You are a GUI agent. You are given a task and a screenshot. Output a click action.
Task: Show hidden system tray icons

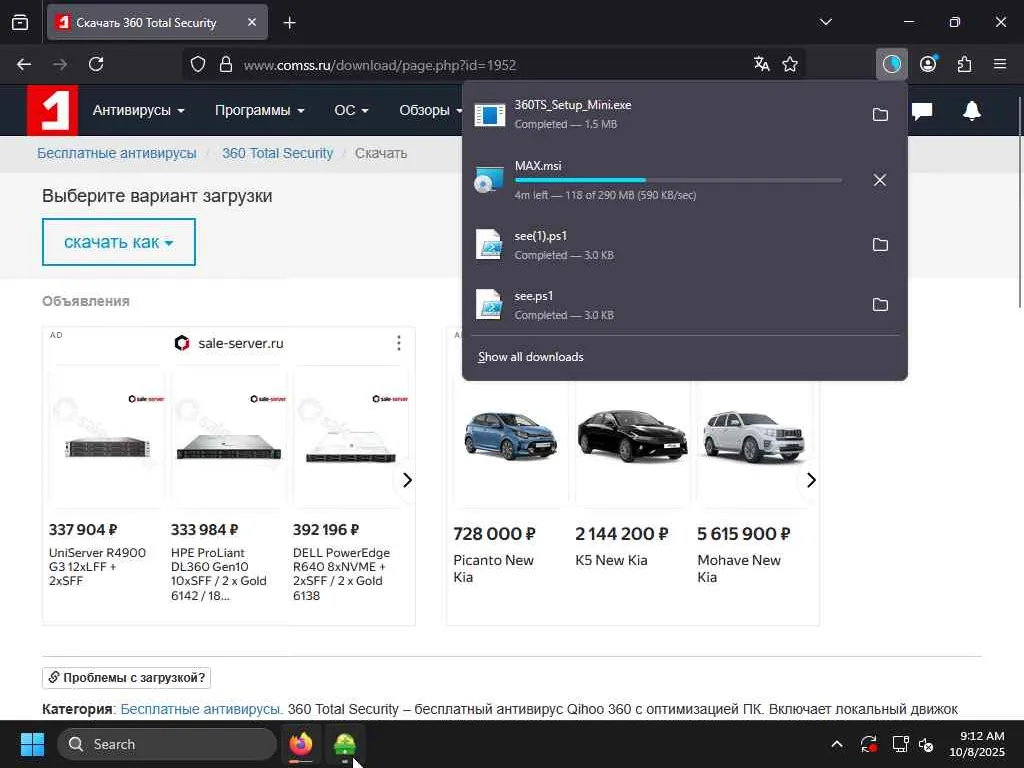pyautogui.click(x=837, y=744)
